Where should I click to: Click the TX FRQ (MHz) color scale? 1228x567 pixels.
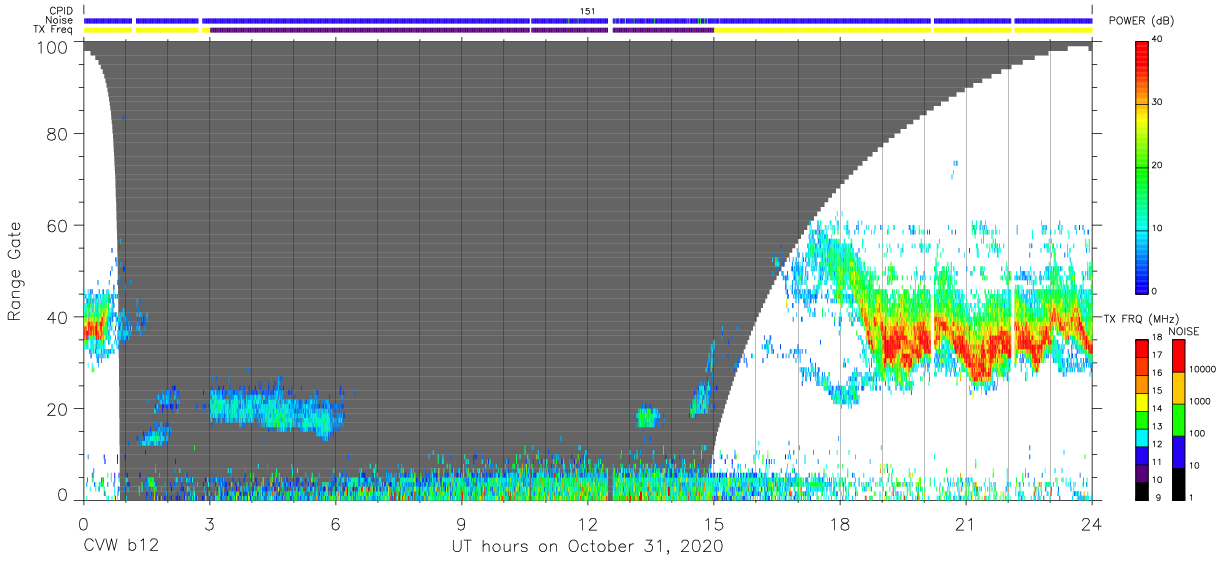[1142, 419]
